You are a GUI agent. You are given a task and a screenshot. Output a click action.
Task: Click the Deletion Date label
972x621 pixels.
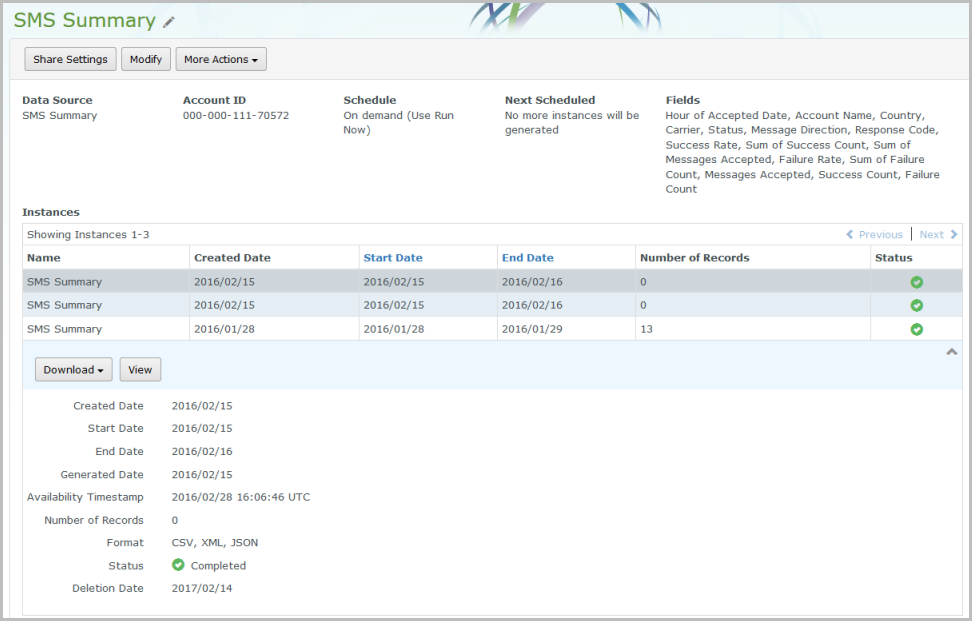108,588
